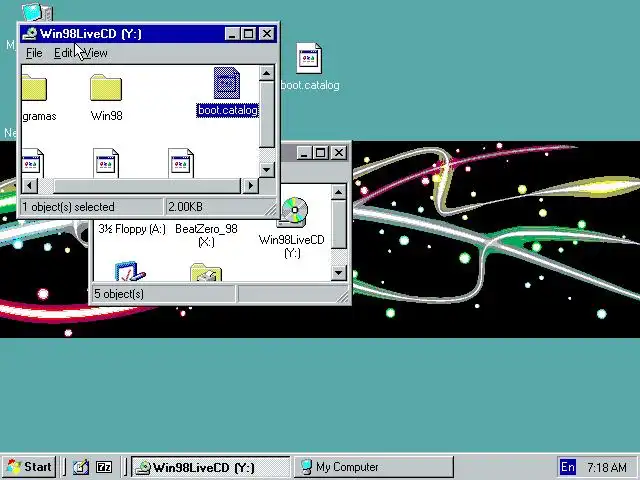Click the 7z icon in quick launch

click(x=104, y=467)
